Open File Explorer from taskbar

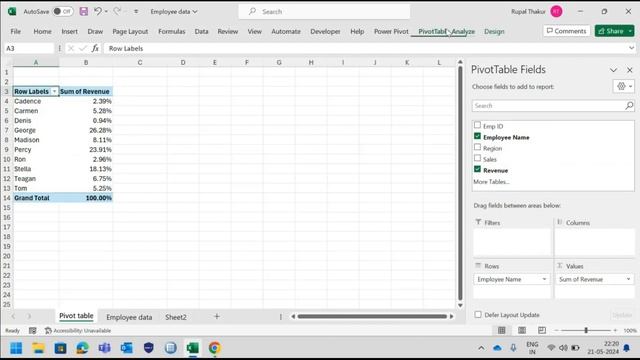point(38,348)
